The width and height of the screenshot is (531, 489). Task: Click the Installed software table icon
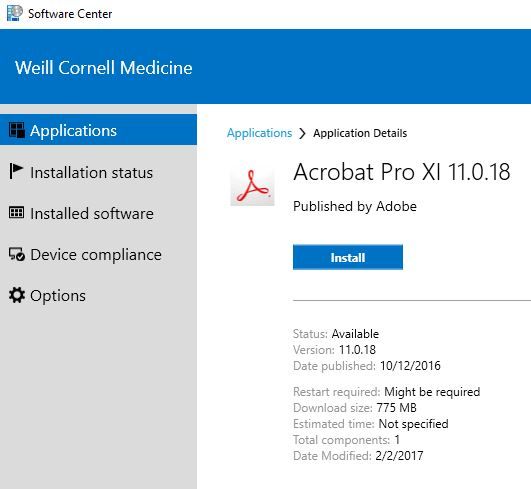[x=16, y=212]
